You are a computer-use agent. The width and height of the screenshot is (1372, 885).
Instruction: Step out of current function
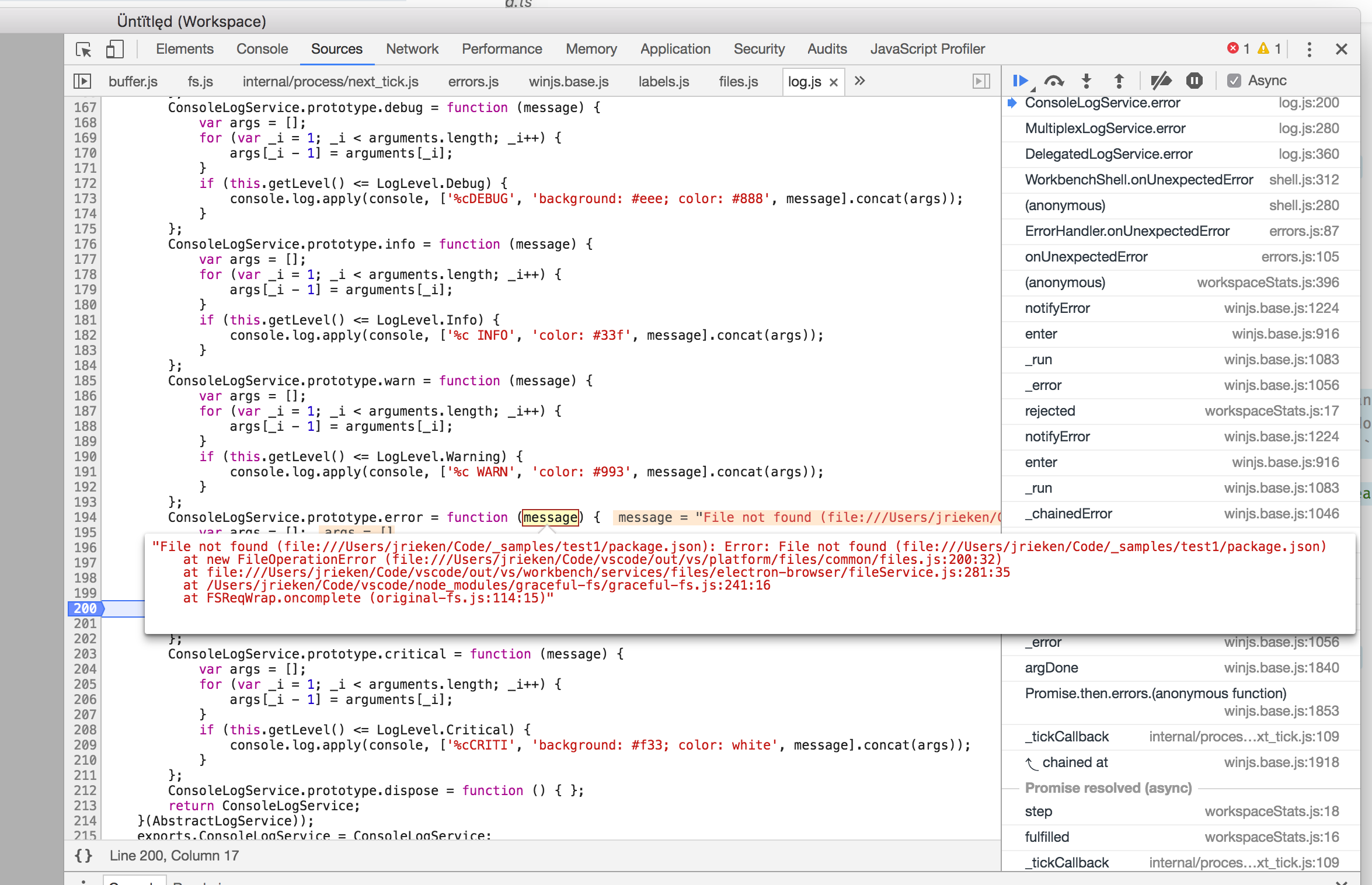(x=1119, y=81)
